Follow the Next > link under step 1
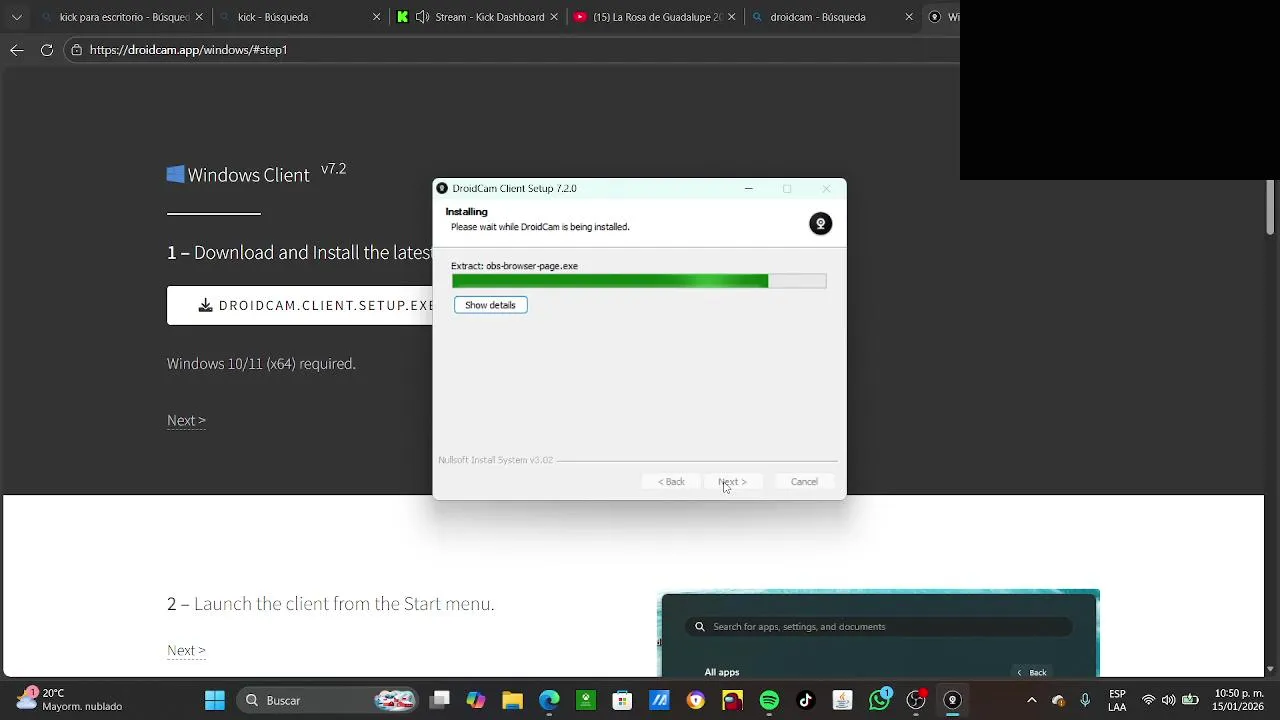 [x=186, y=420]
